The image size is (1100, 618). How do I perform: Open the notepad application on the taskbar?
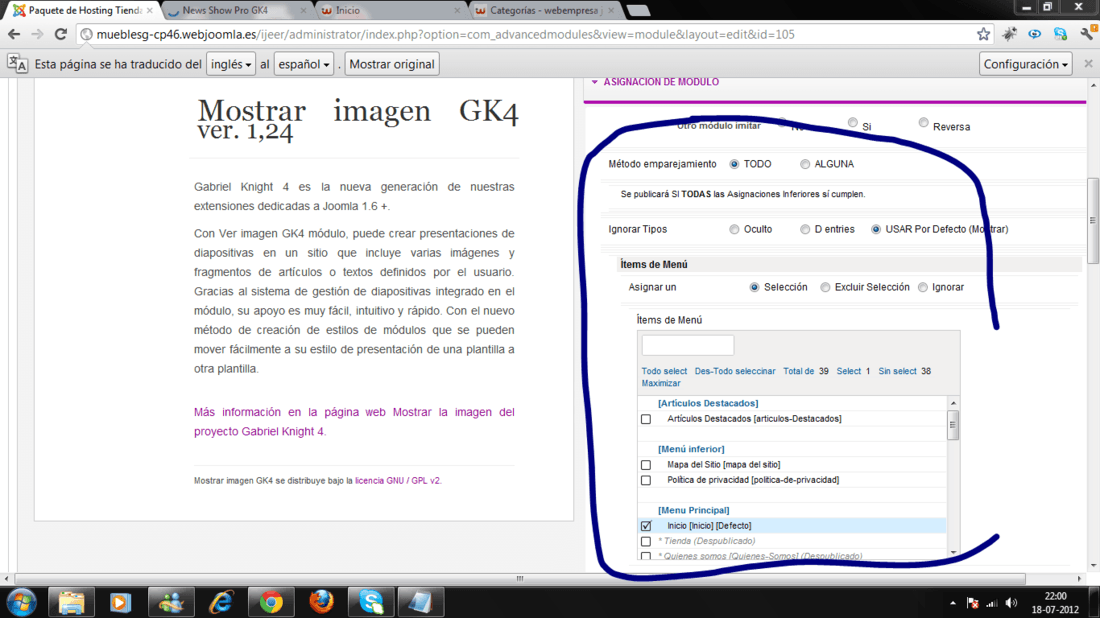click(420, 603)
